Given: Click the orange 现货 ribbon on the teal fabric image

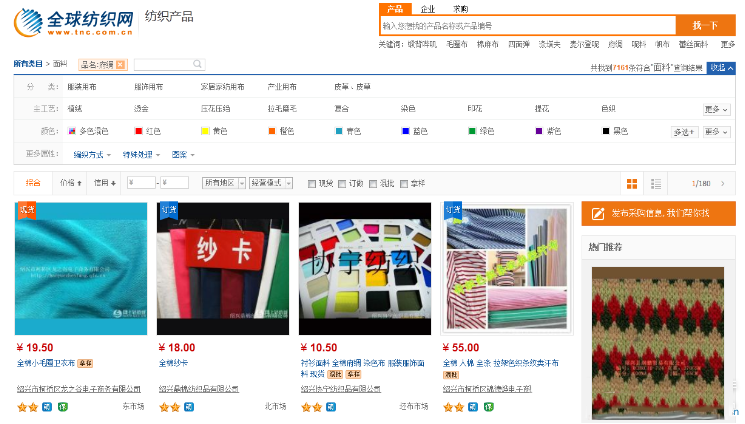Looking at the screenshot, I should [26, 210].
